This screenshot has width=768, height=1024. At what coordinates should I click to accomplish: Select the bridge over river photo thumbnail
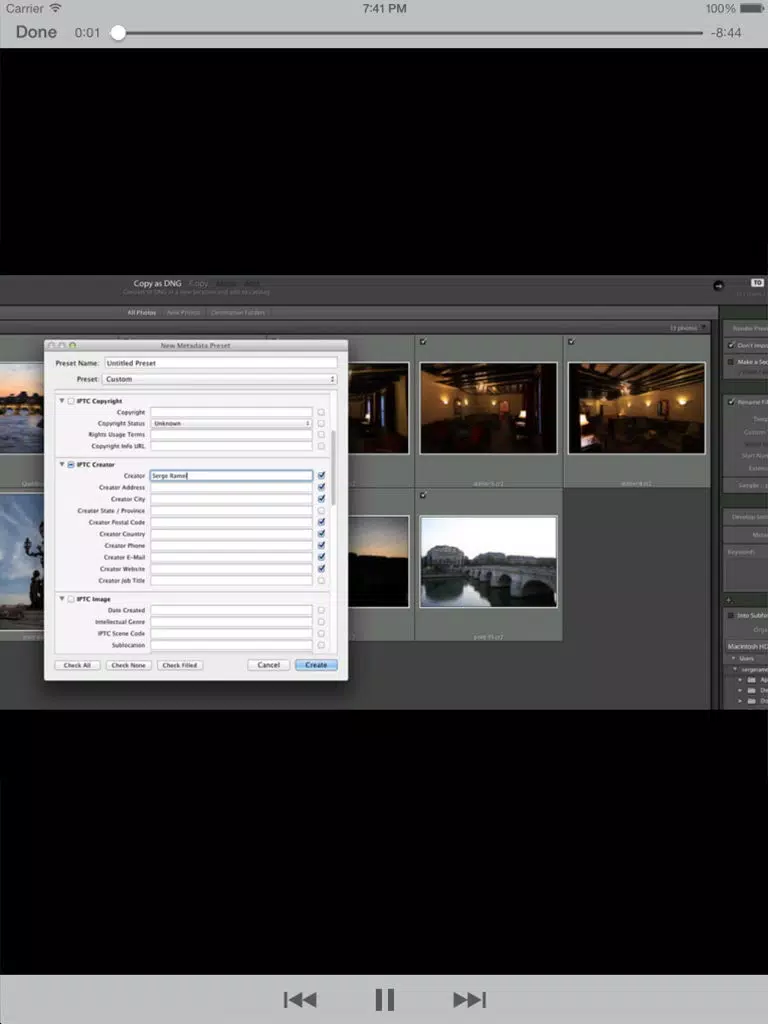488,562
